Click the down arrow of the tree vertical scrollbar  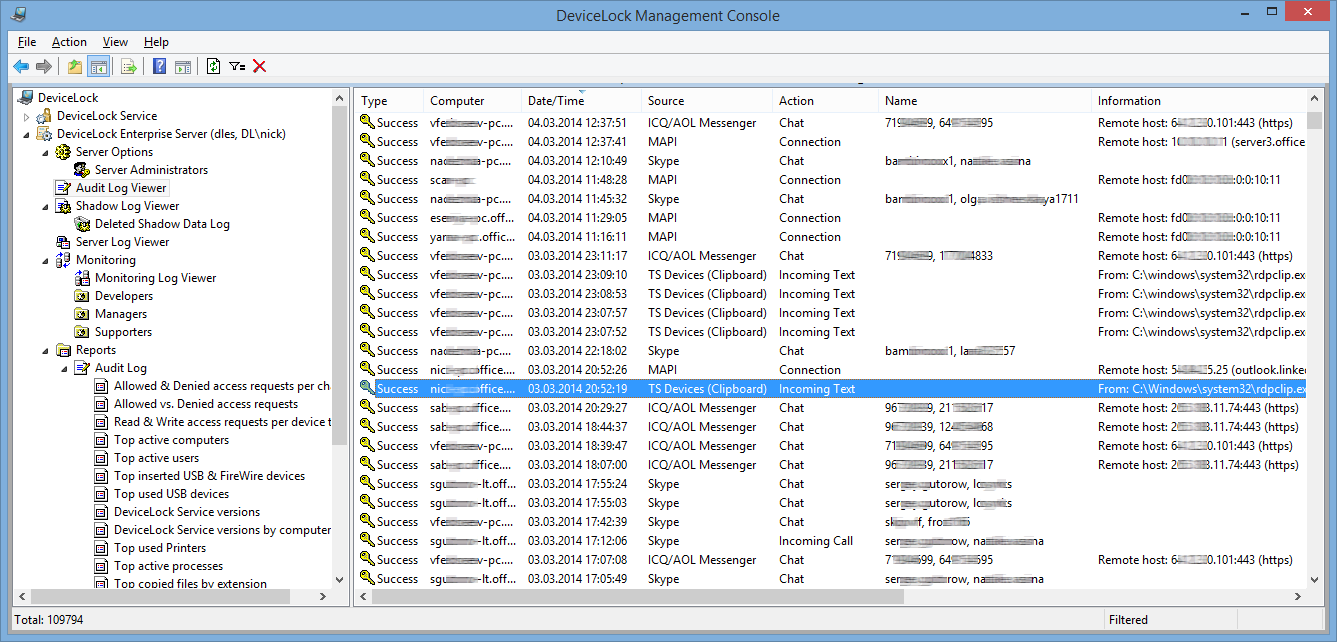coord(339,579)
